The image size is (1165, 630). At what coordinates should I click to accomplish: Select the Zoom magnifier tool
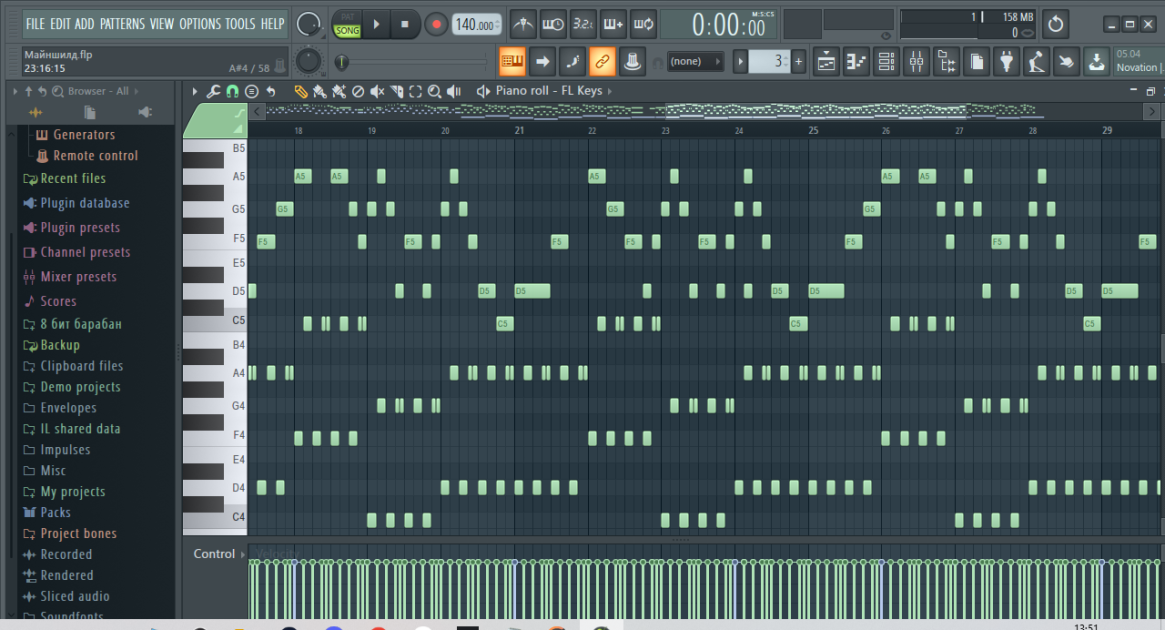435,91
